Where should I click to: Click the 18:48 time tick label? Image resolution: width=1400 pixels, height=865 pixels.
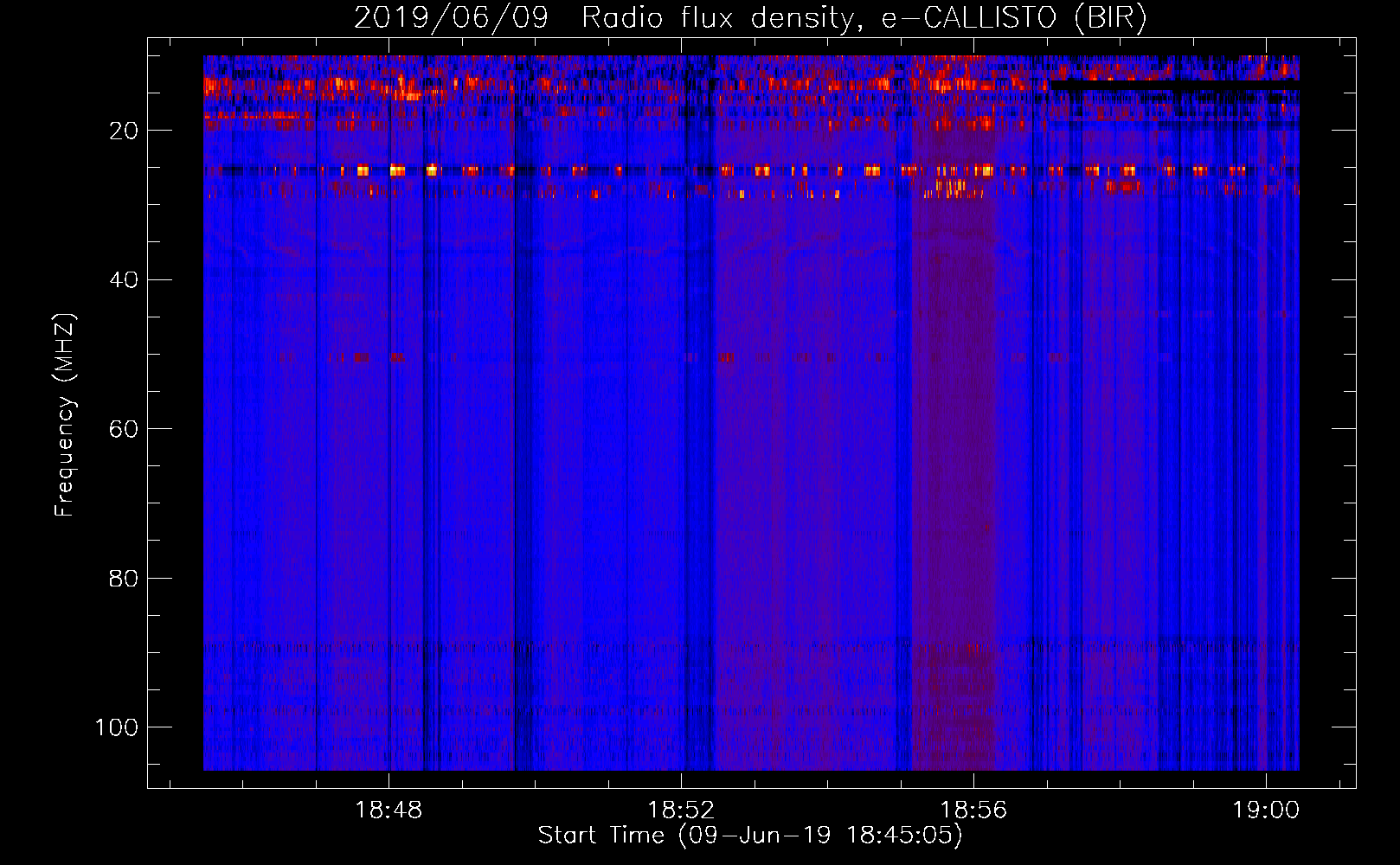(389, 811)
